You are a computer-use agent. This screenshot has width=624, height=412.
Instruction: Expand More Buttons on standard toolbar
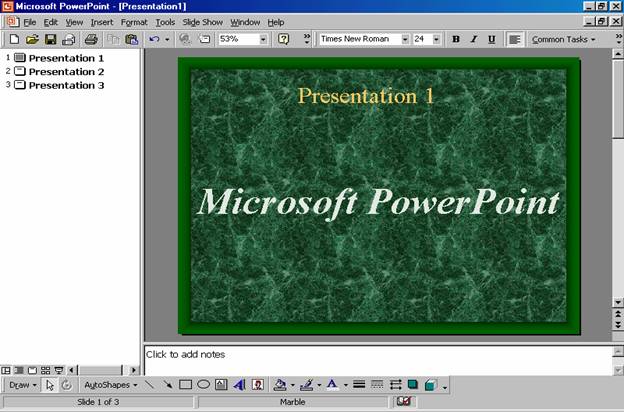(x=307, y=39)
